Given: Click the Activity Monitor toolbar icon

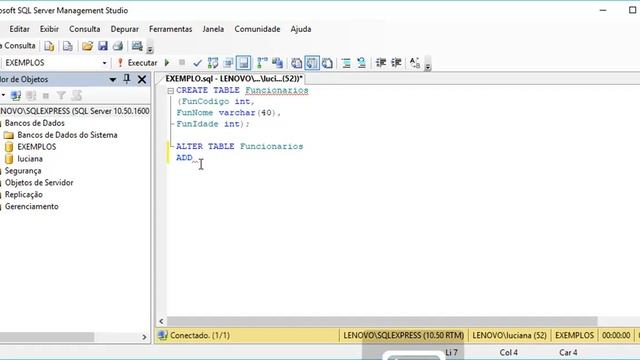Looking at the screenshot, I should [137, 46].
